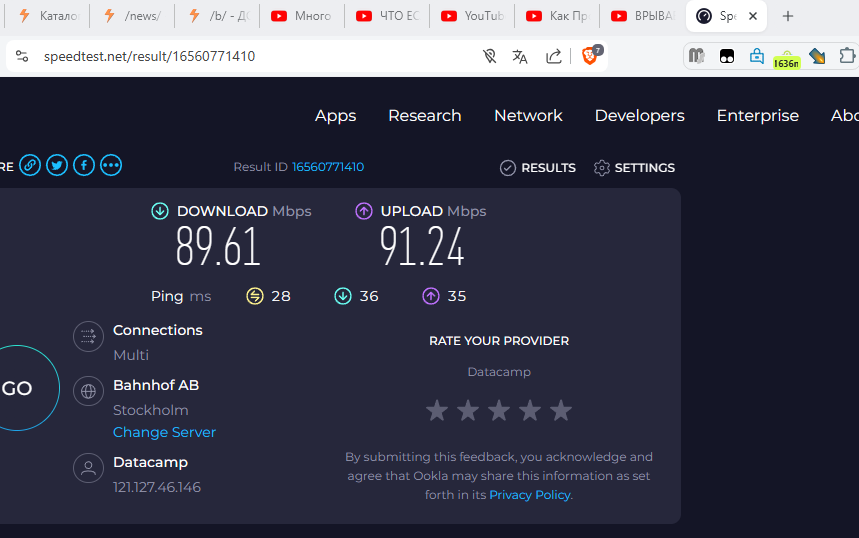Image resolution: width=859 pixels, height=538 pixels.
Task: Switch to the ЧТО ЕС YouTube tab
Action: coord(387,16)
